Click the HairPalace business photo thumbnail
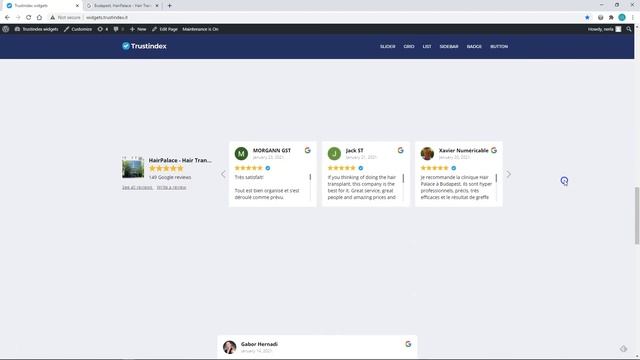640x360 pixels. [x=133, y=167]
